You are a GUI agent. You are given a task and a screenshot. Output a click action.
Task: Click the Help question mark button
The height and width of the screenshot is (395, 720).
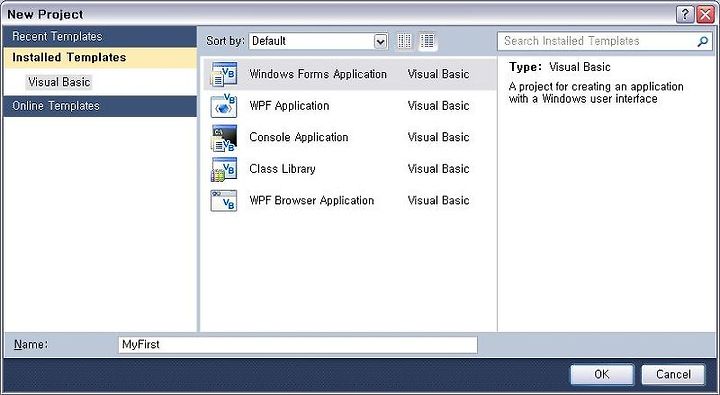point(685,15)
